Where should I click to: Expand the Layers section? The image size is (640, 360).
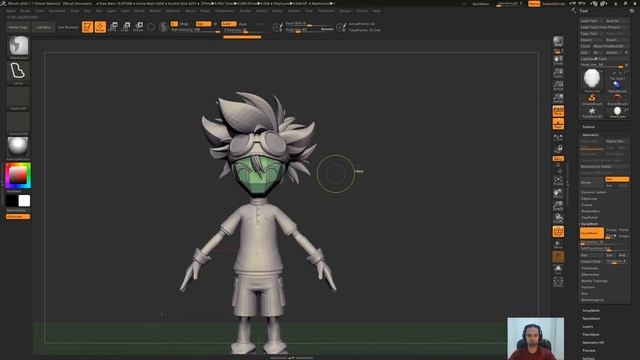[x=587, y=327]
